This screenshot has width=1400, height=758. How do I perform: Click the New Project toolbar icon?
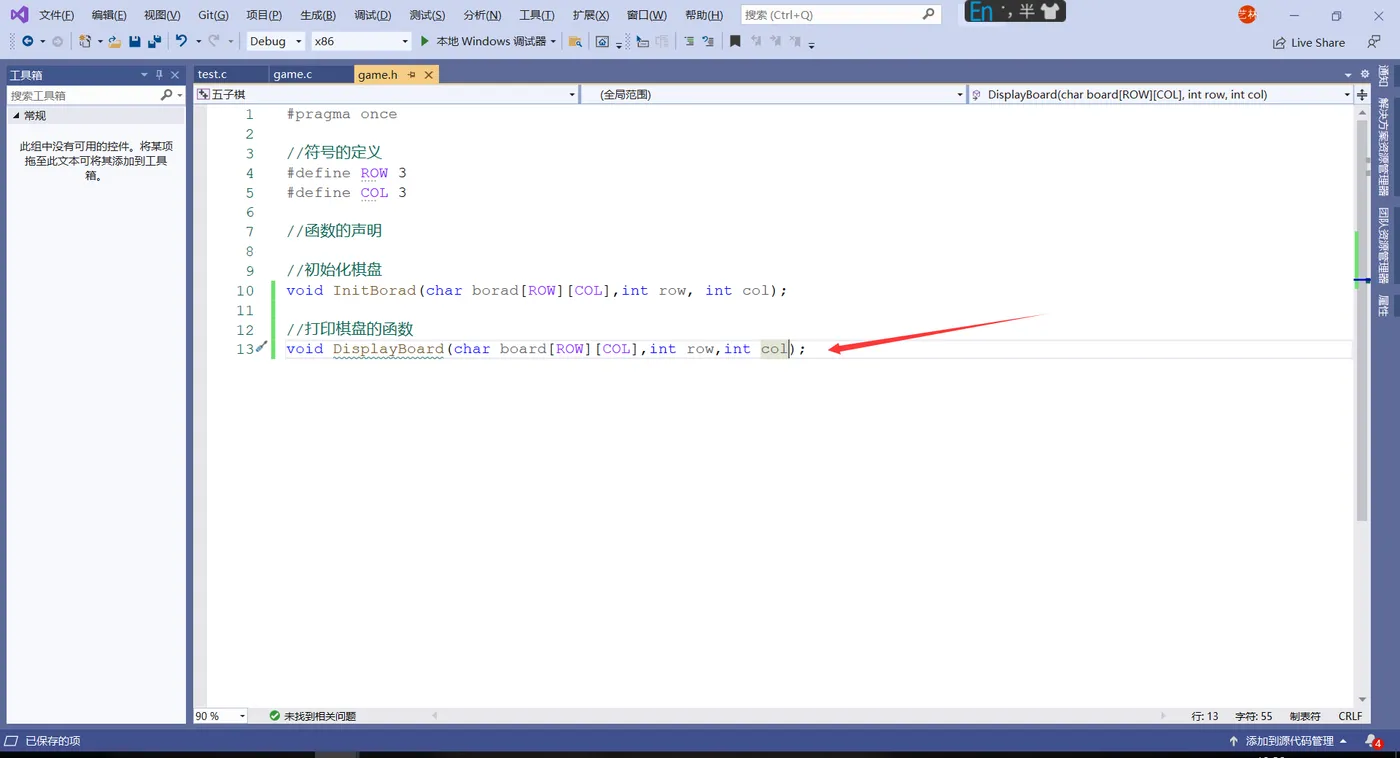86,41
